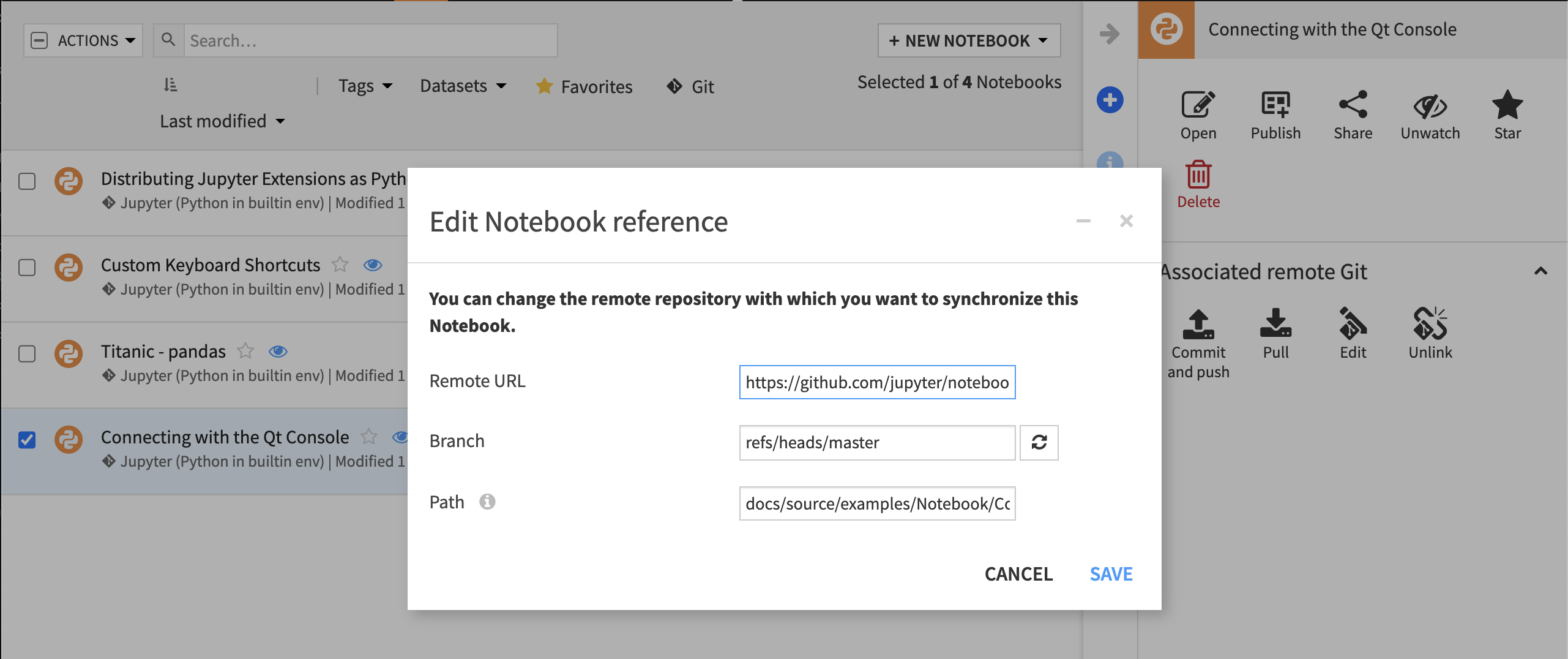Click the Edit remote Git icon
The height and width of the screenshot is (659, 1568).
pyautogui.click(x=1353, y=323)
